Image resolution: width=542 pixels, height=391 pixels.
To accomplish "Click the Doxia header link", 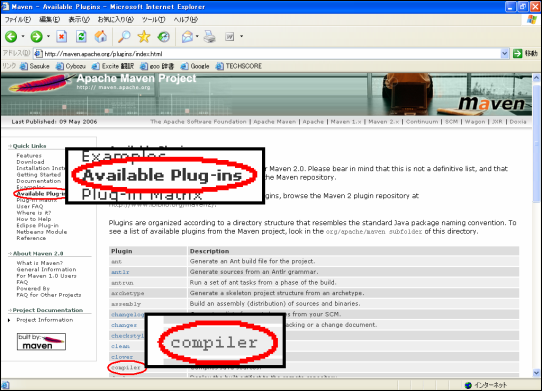I will (x=518, y=122).
